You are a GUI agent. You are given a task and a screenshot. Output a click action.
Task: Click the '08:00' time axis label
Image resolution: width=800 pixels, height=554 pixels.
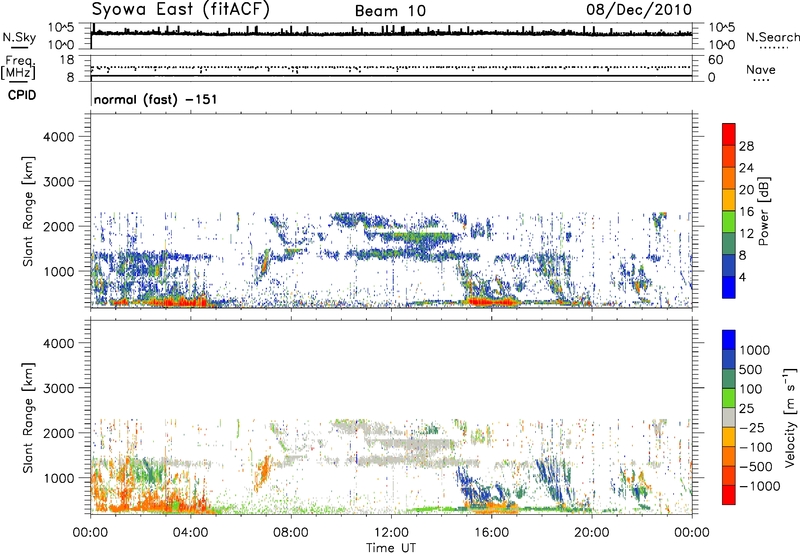pyautogui.click(x=291, y=532)
